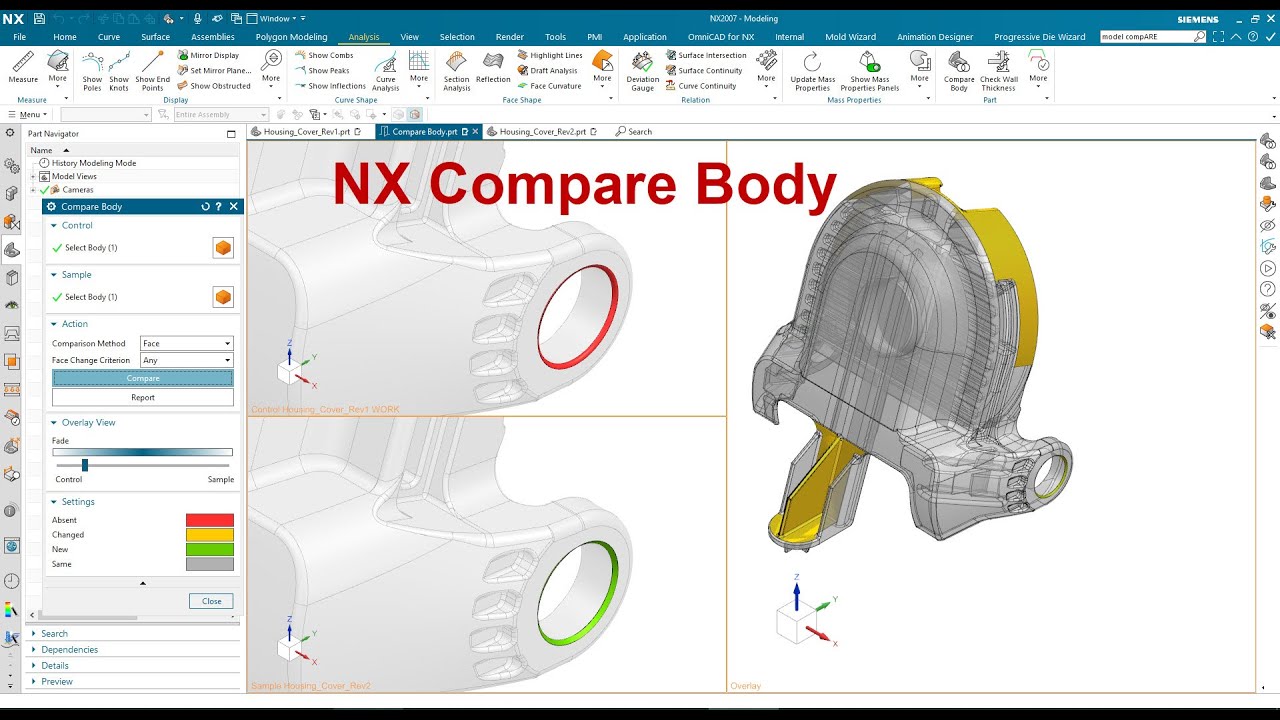Click the yellow Changed color swatch
The width and height of the screenshot is (1280, 720).
pyautogui.click(x=210, y=535)
